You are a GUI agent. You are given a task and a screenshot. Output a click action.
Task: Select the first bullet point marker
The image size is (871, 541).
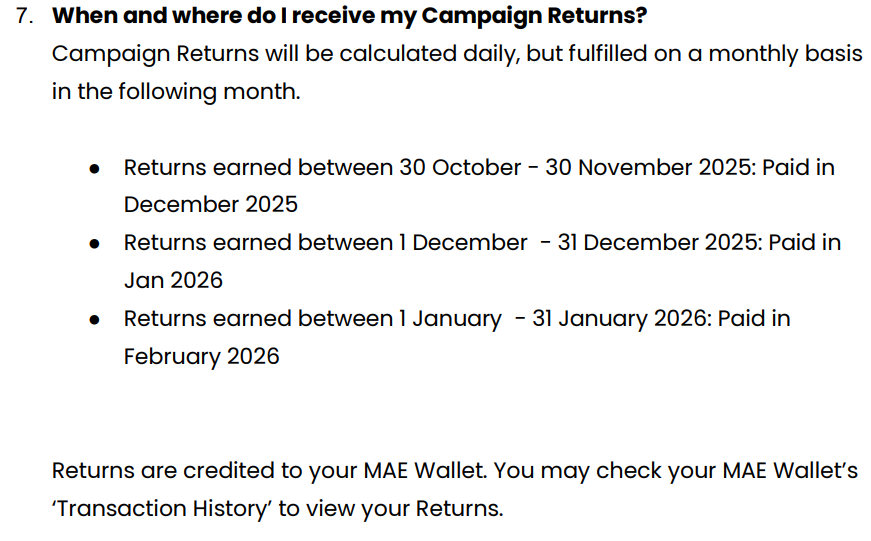(x=94, y=168)
